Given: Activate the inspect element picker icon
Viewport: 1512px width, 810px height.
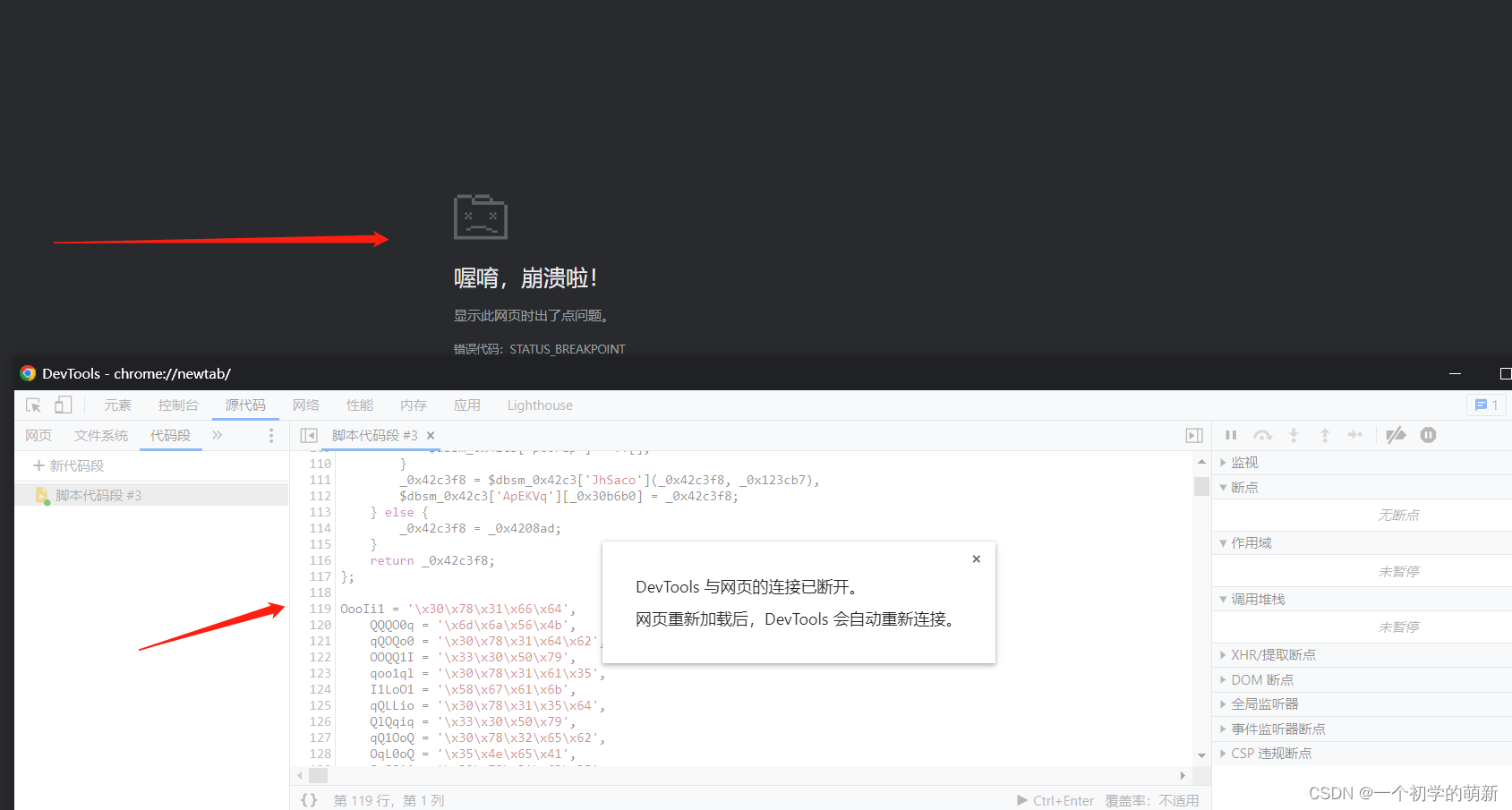Looking at the screenshot, I should coord(33,405).
